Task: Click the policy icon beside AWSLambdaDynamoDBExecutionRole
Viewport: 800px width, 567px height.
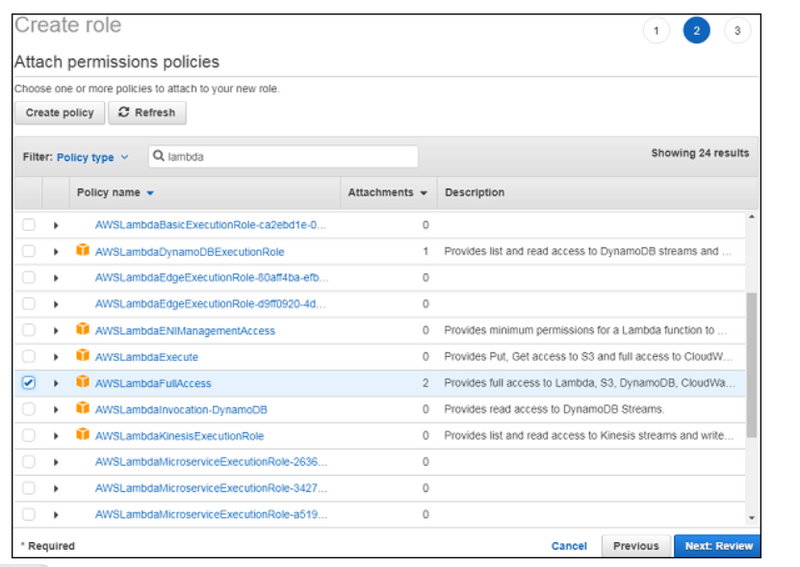Action: (83, 251)
